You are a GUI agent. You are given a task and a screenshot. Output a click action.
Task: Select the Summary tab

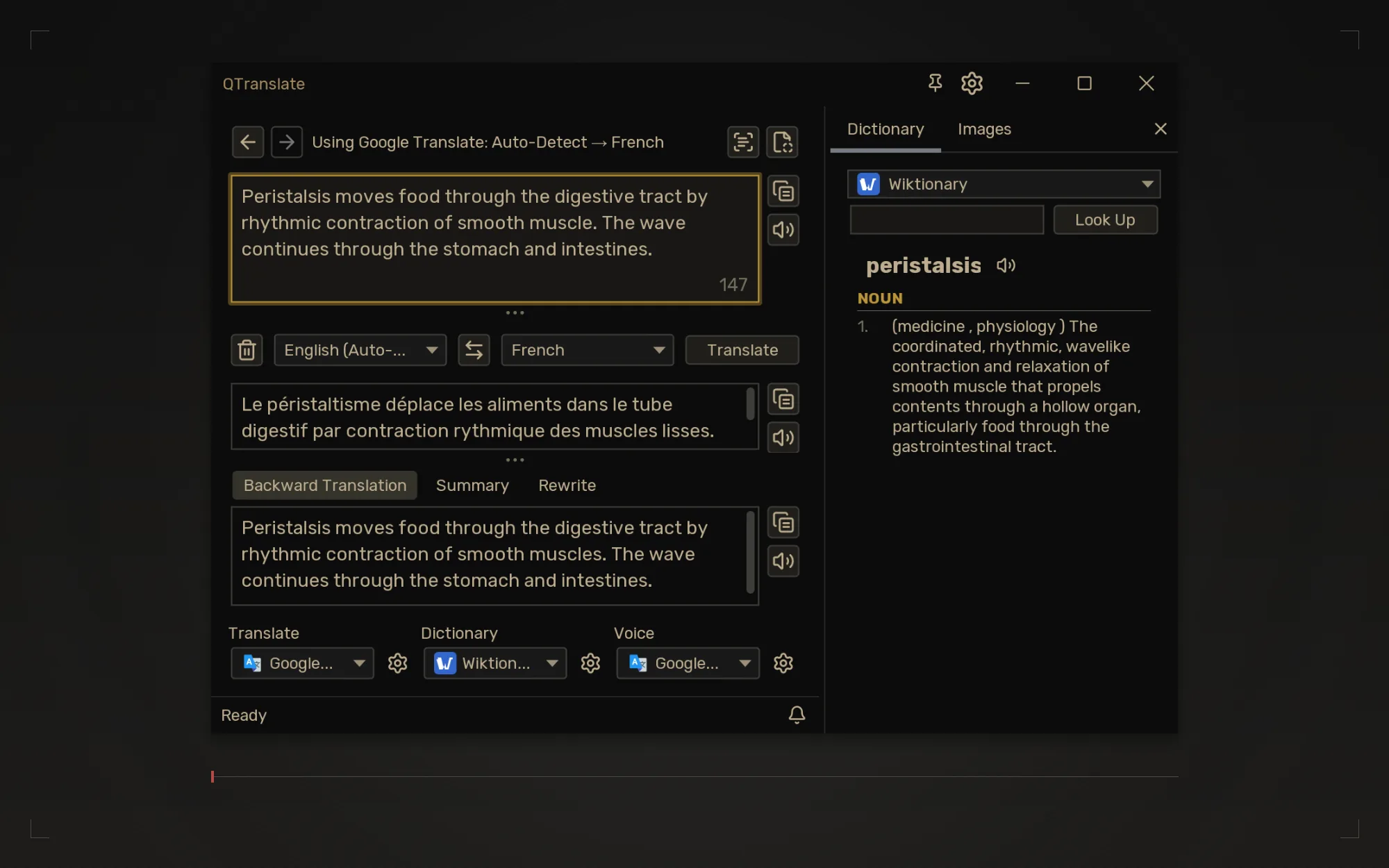coord(472,485)
